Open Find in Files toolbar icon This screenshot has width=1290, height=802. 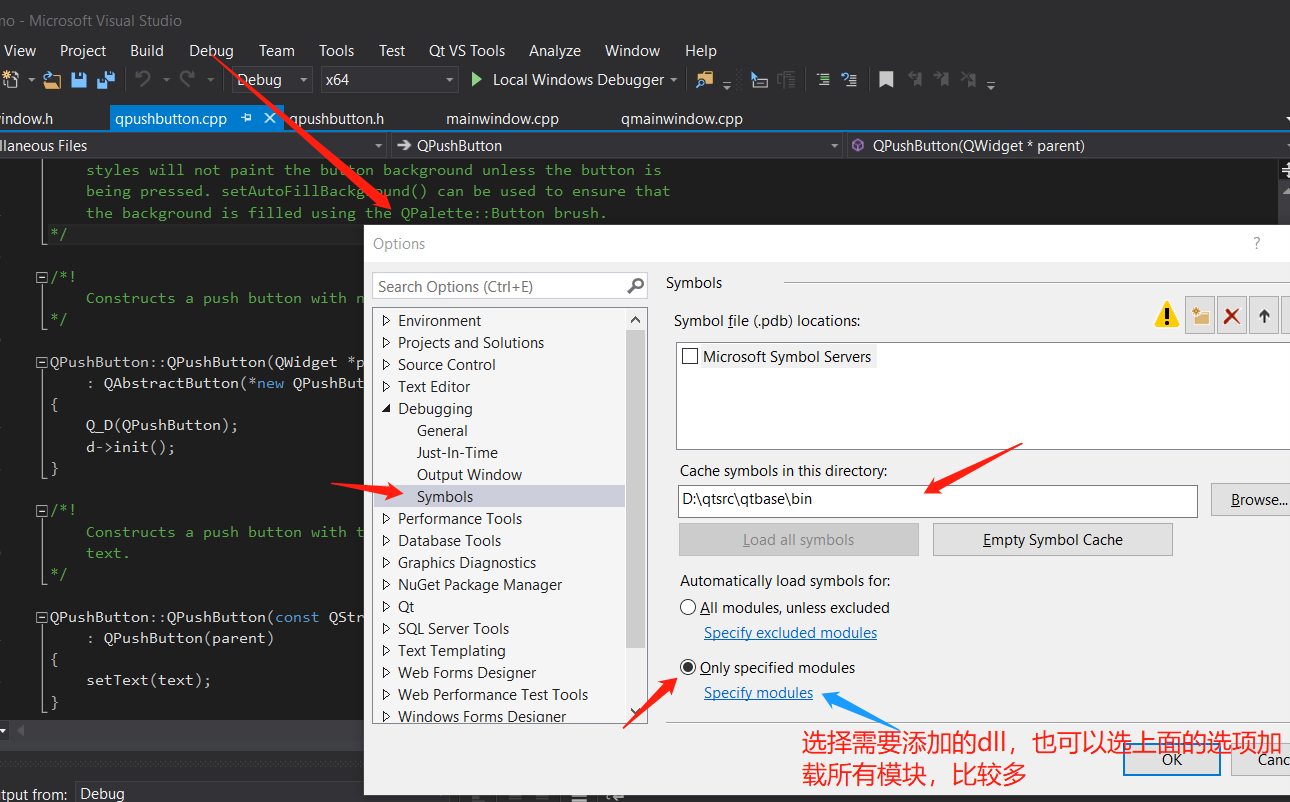click(x=705, y=79)
